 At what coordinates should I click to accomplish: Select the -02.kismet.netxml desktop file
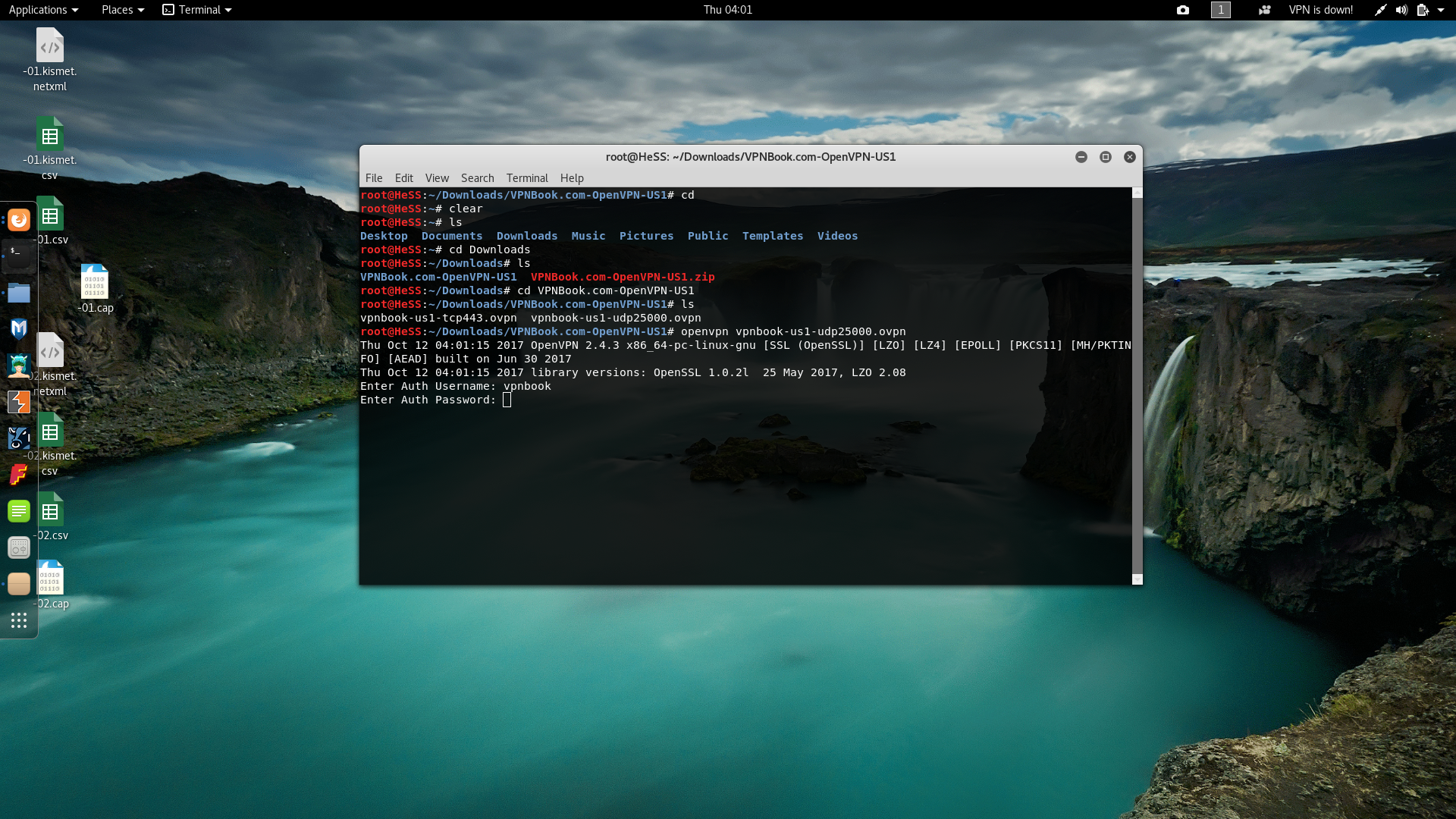point(50,366)
